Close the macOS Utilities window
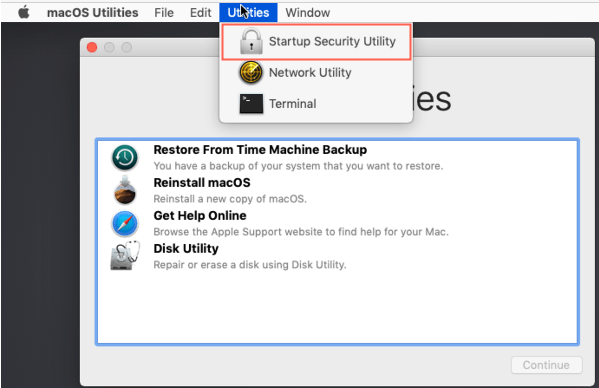The height and width of the screenshot is (388, 599). click(92, 47)
